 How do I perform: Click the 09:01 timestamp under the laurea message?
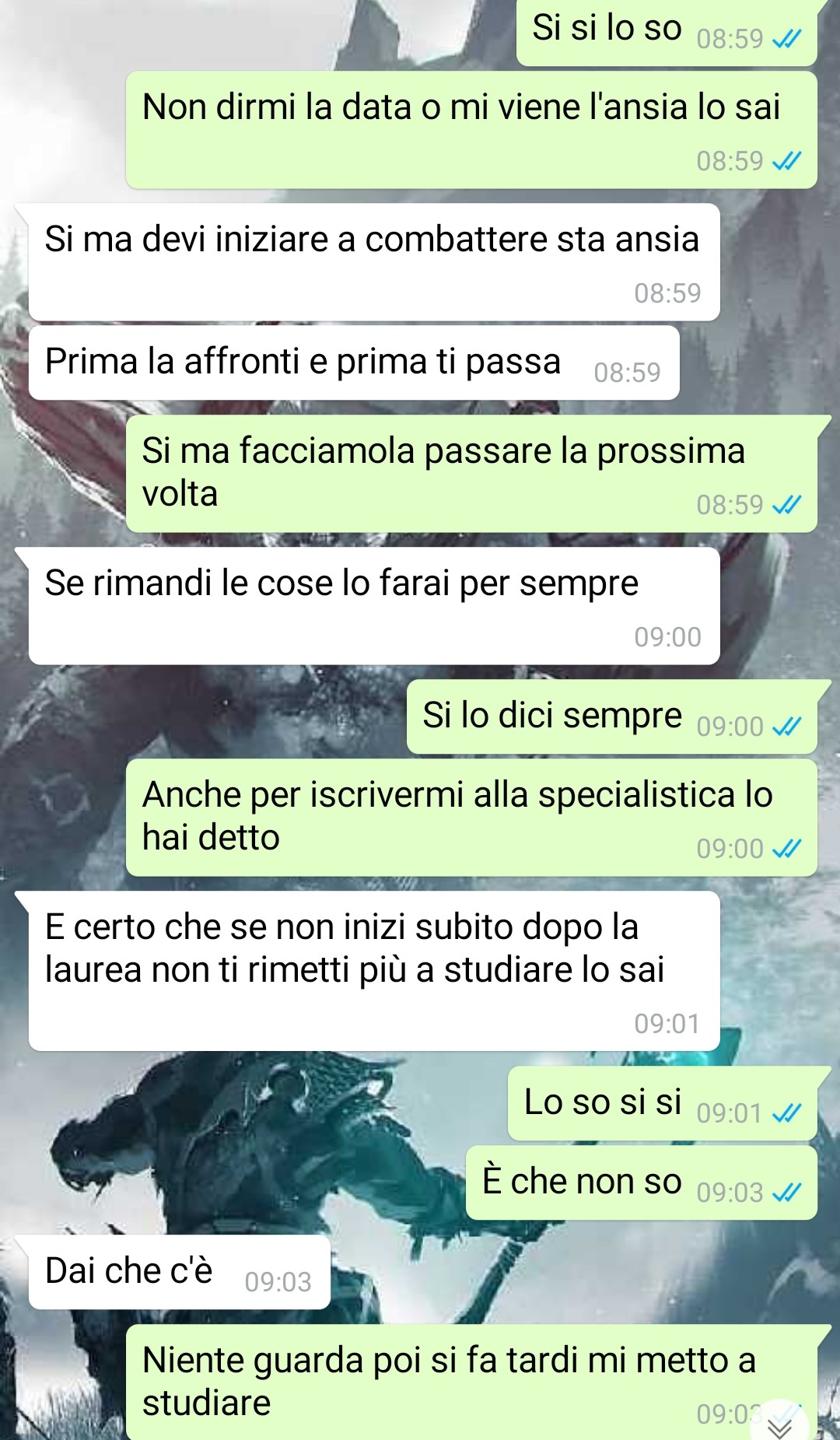coord(667,1024)
